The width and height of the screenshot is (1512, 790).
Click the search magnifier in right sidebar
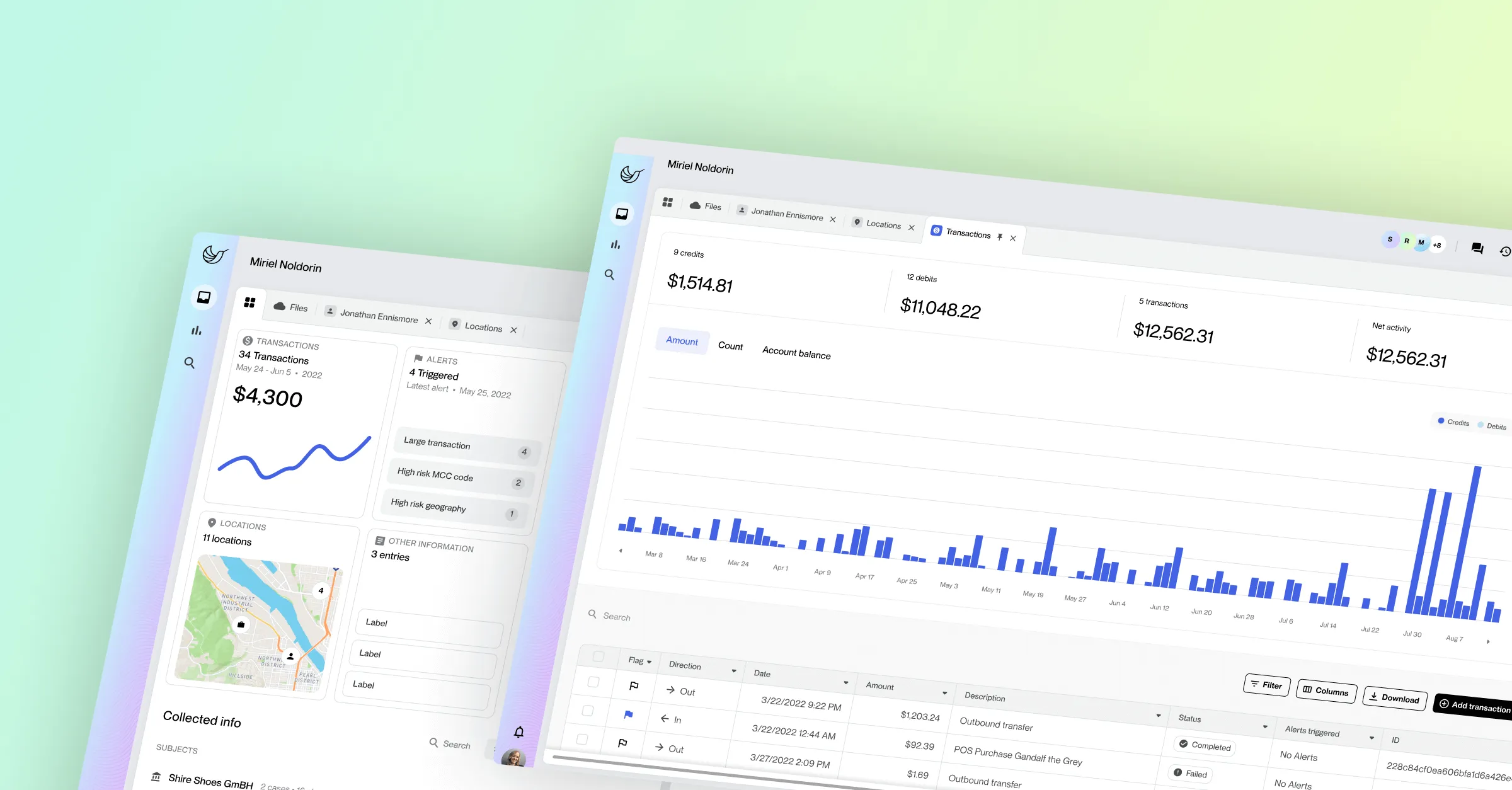tap(609, 275)
